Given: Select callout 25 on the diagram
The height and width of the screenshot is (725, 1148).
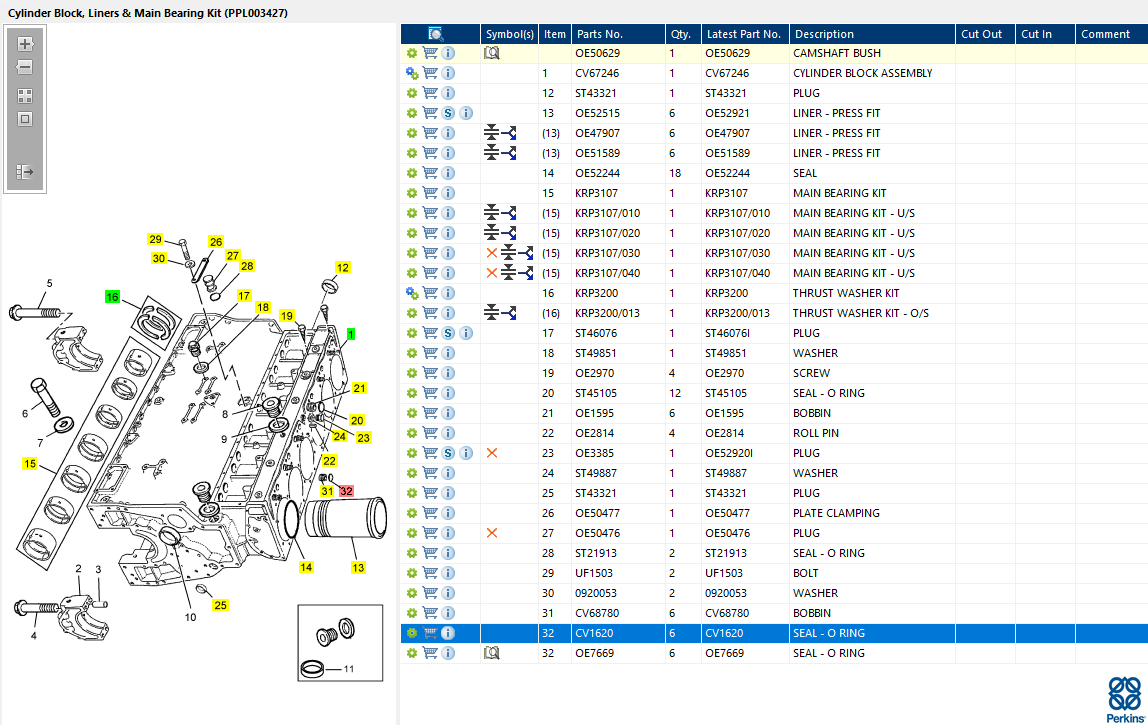Looking at the screenshot, I should [x=220, y=605].
